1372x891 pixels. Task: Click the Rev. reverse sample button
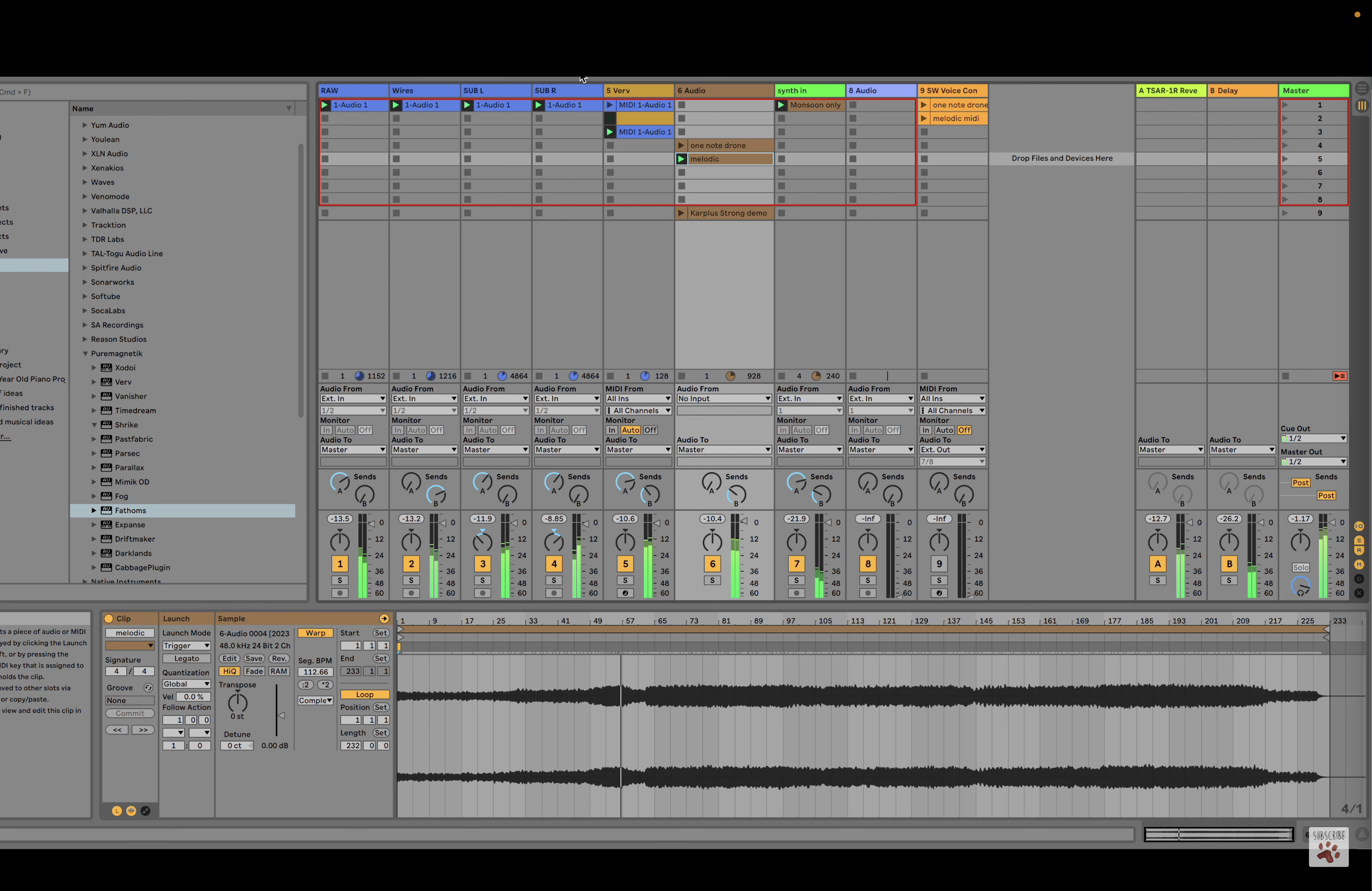pyautogui.click(x=279, y=658)
